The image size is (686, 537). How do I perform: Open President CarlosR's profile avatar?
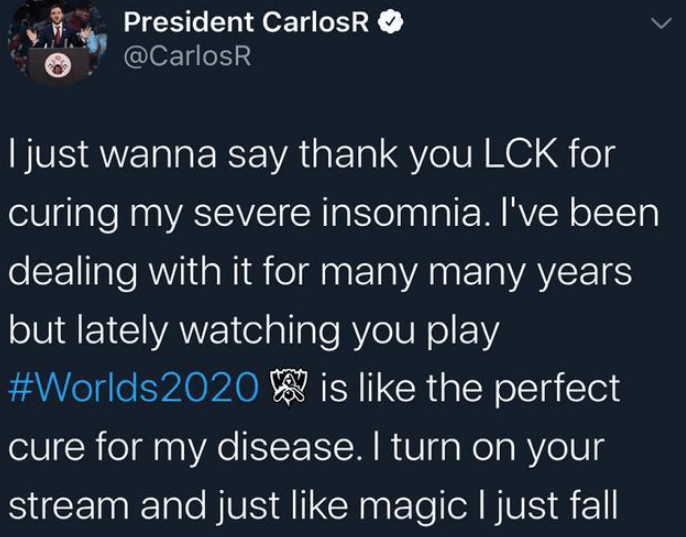point(56,45)
